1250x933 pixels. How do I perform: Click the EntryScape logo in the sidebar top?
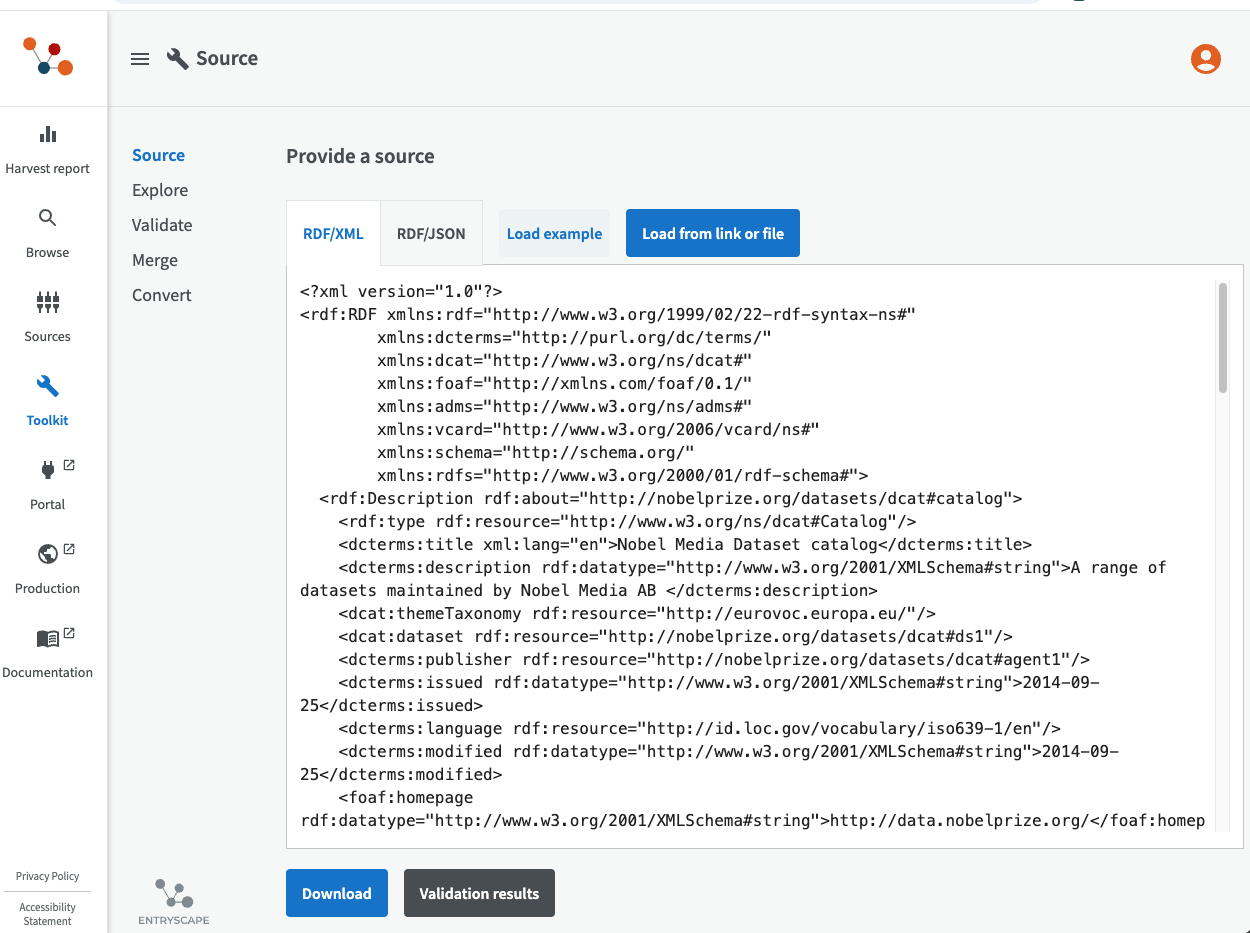[48, 56]
